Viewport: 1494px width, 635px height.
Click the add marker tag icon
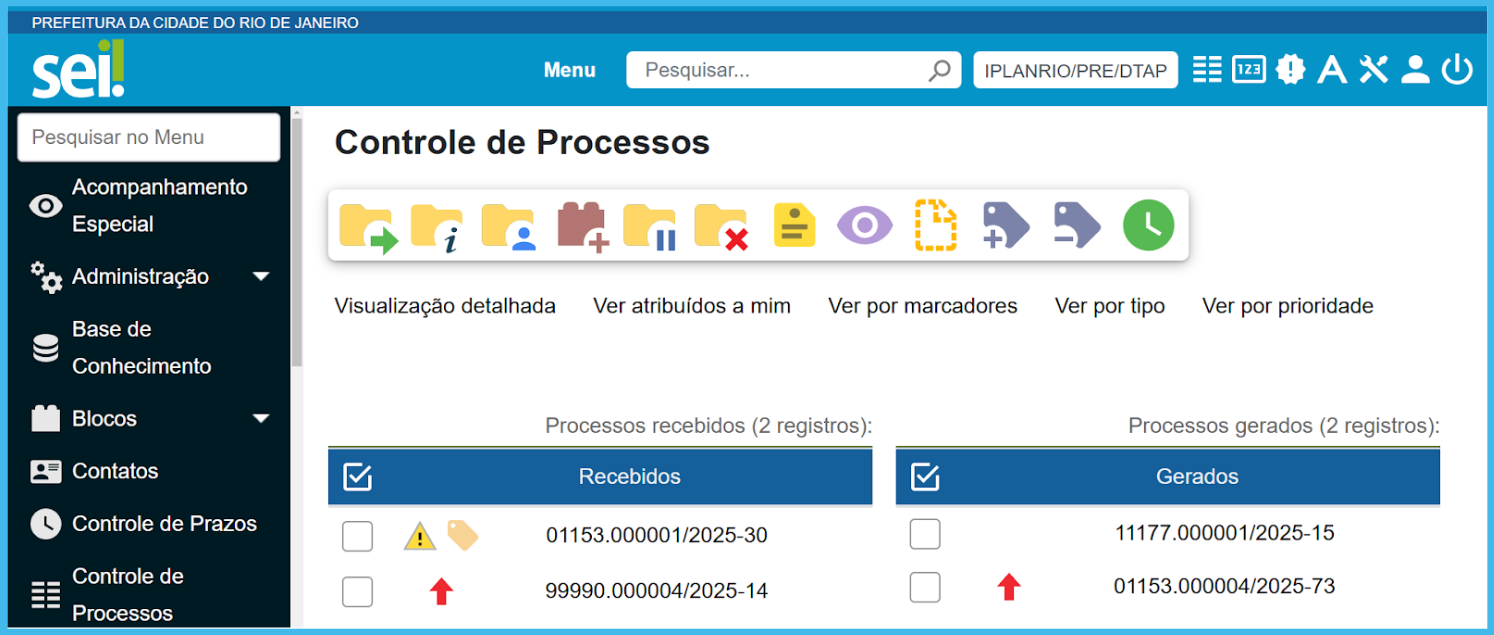click(1005, 226)
